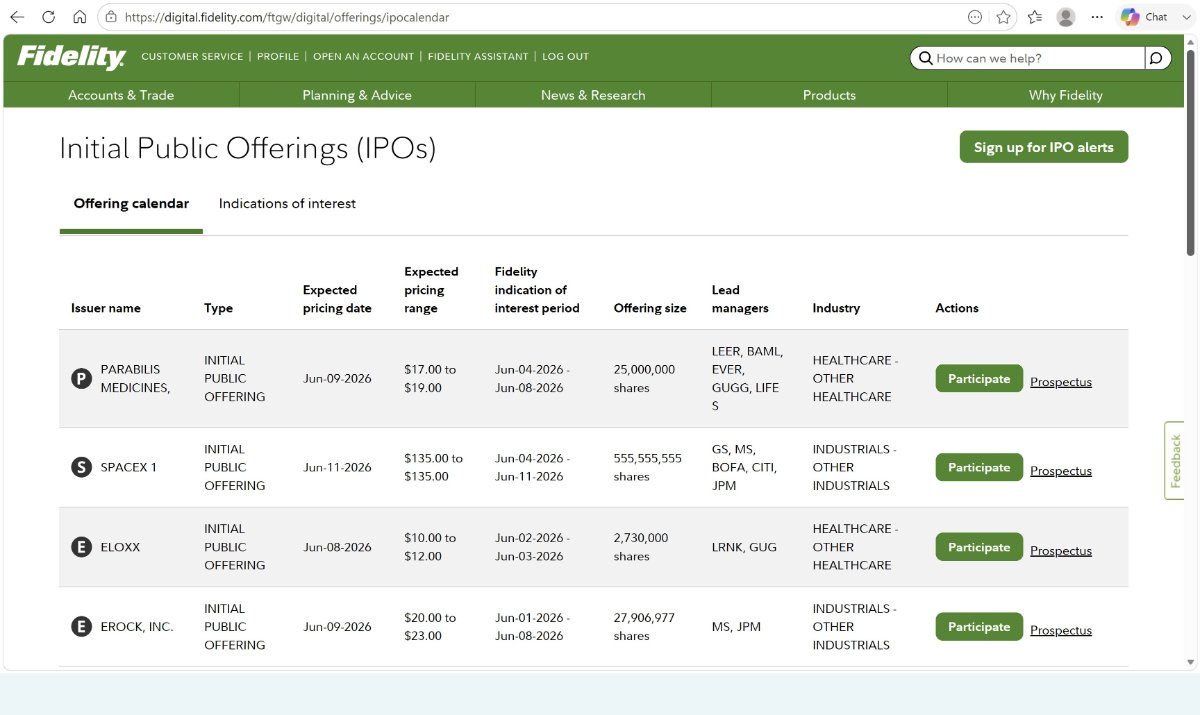Viewport: 1200px width, 715px height.
Task: Click the Initial Public Offerings (IPOs) heading
Action: (x=248, y=148)
